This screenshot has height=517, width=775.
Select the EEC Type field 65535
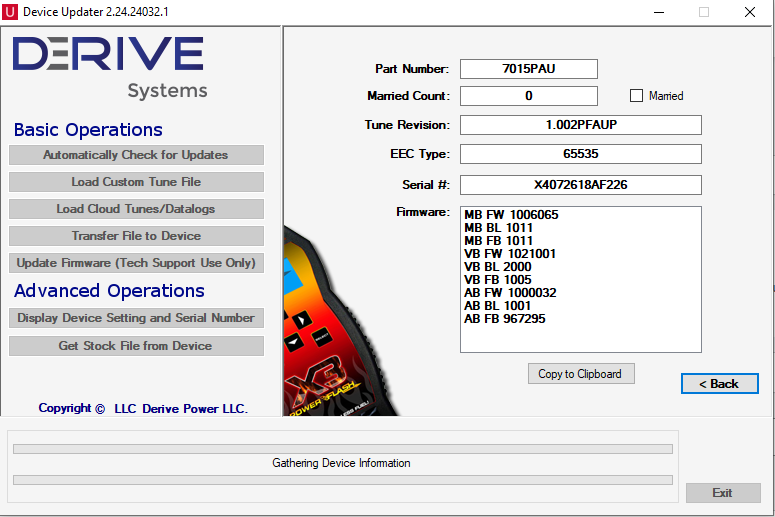580,154
